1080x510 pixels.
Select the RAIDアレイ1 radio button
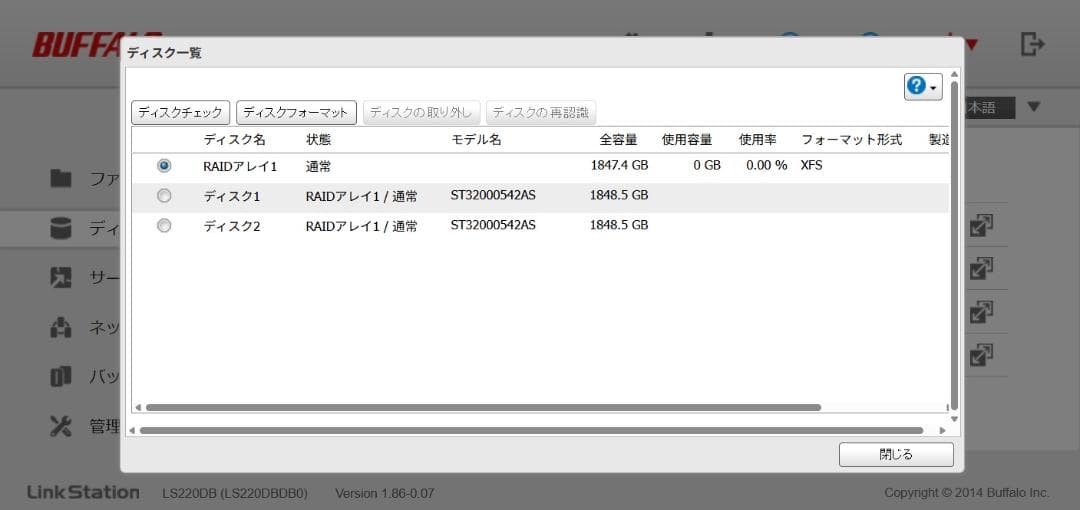point(164,165)
